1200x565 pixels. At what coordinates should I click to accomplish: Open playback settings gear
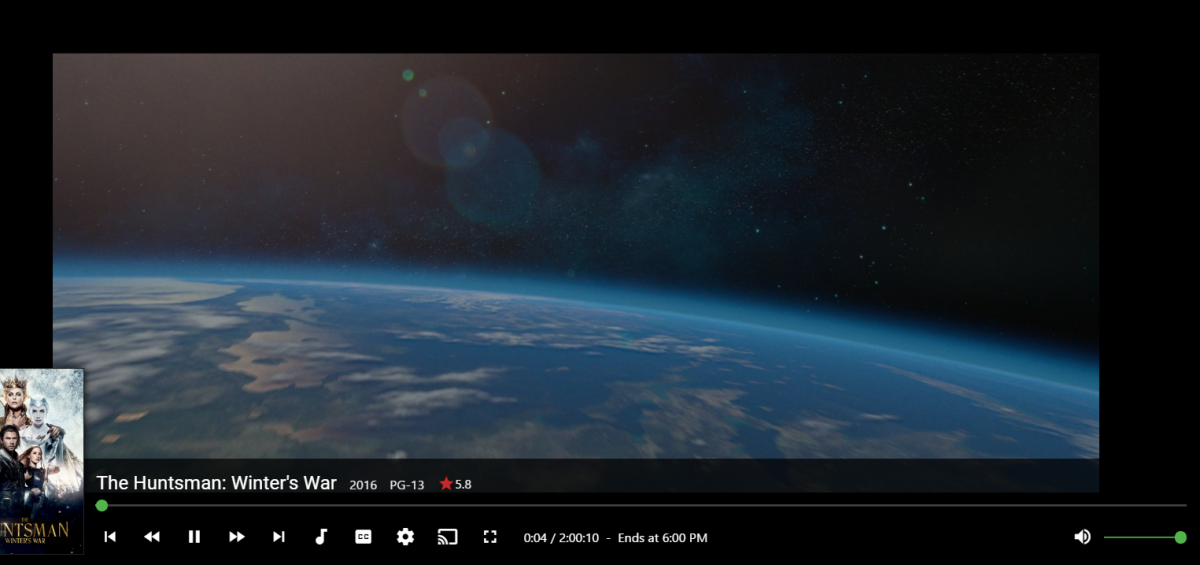point(405,537)
